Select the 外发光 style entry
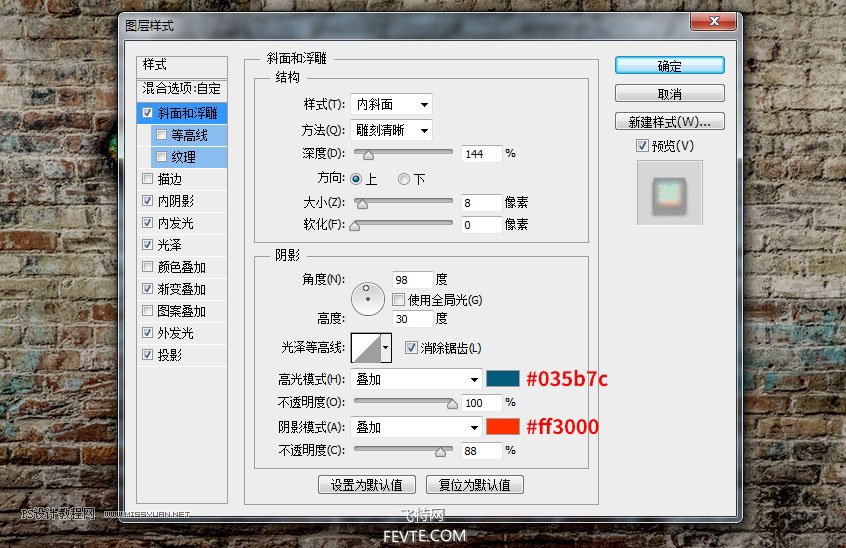The height and width of the screenshot is (548, 846). coord(175,333)
